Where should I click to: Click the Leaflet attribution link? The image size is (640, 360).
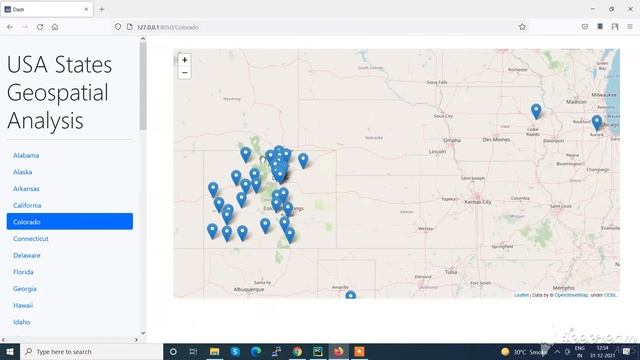pos(521,295)
